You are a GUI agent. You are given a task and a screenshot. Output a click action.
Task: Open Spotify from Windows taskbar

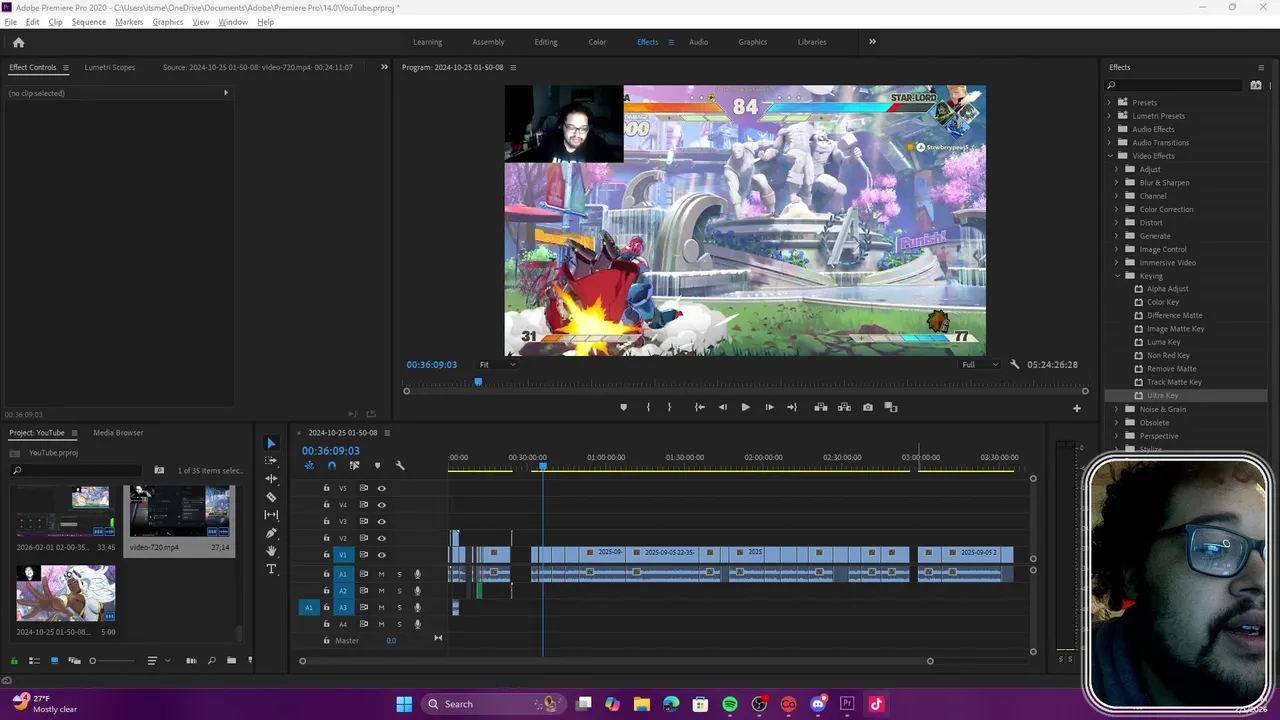pyautogui.click(x=730, y=704)
